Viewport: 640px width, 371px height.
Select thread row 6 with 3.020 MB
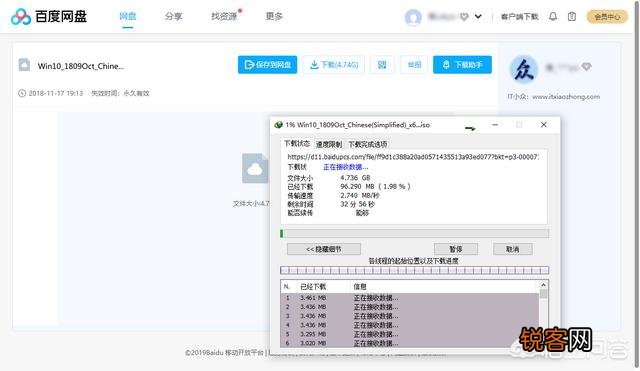click(410, 343)
